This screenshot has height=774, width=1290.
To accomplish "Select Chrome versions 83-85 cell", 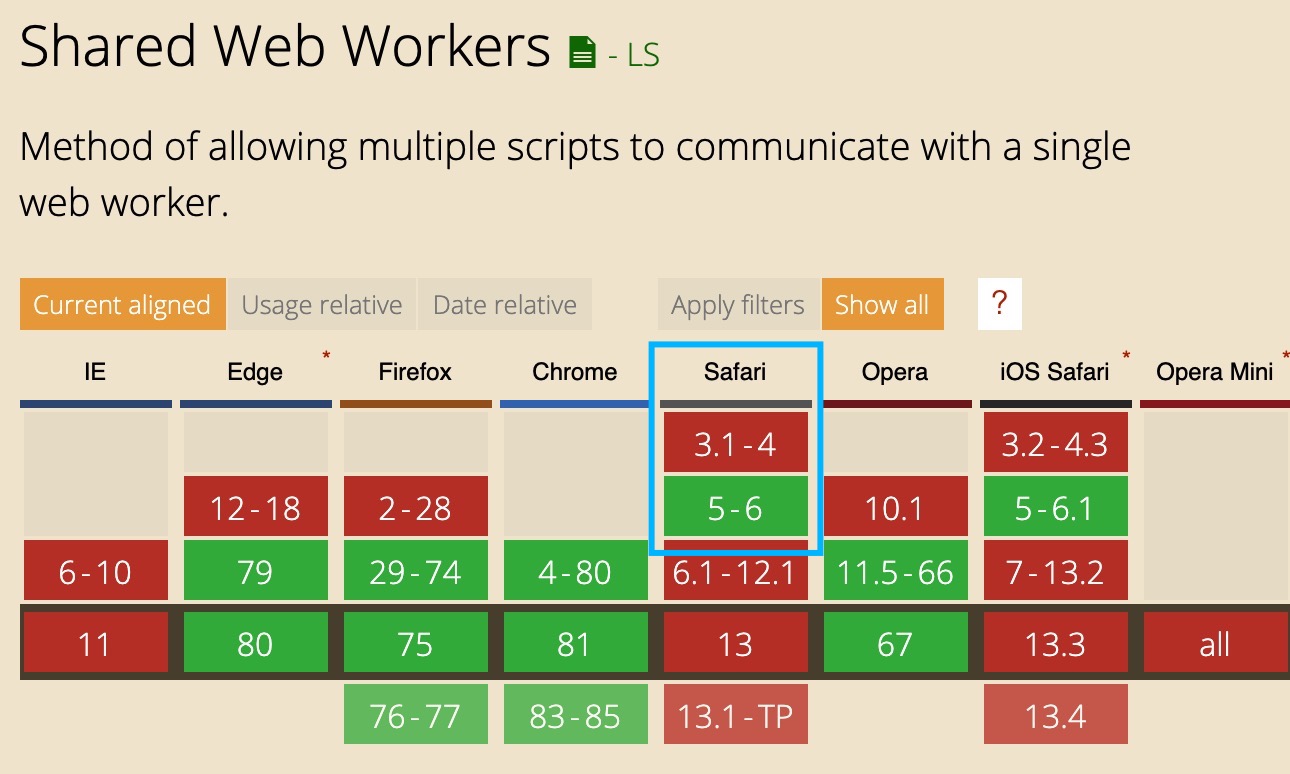I will [x=575, y=715].
